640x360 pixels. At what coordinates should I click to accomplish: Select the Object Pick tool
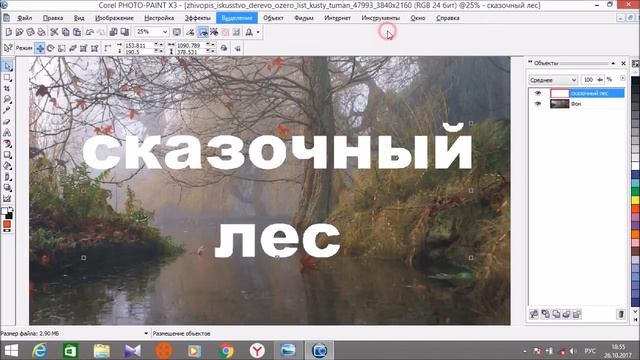click(7, 66)
